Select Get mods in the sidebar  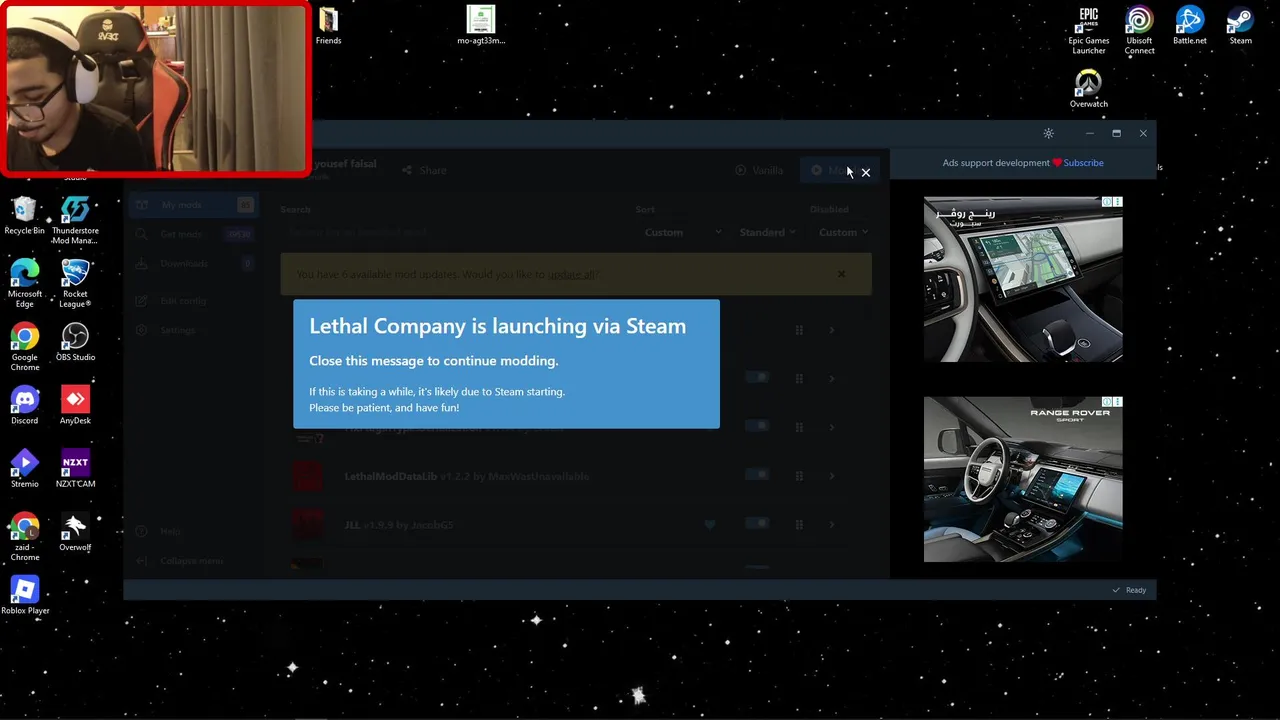pyautogui.click(x=194, y=234)
